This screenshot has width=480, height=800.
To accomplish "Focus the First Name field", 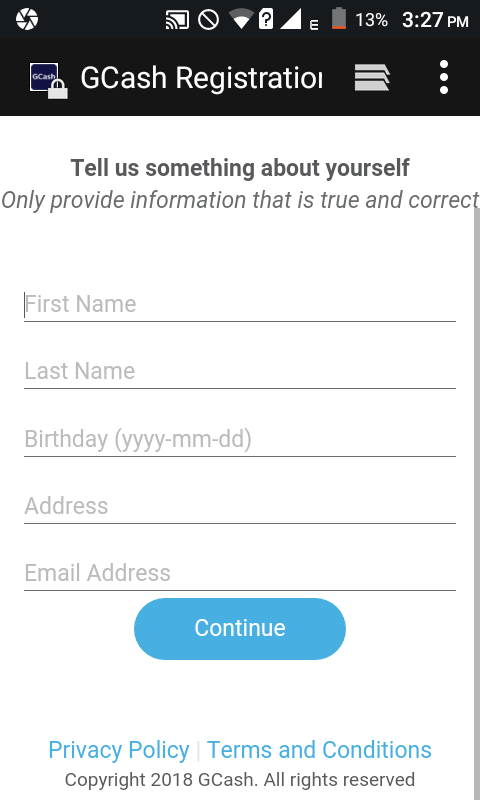I will tap(240, 305).
